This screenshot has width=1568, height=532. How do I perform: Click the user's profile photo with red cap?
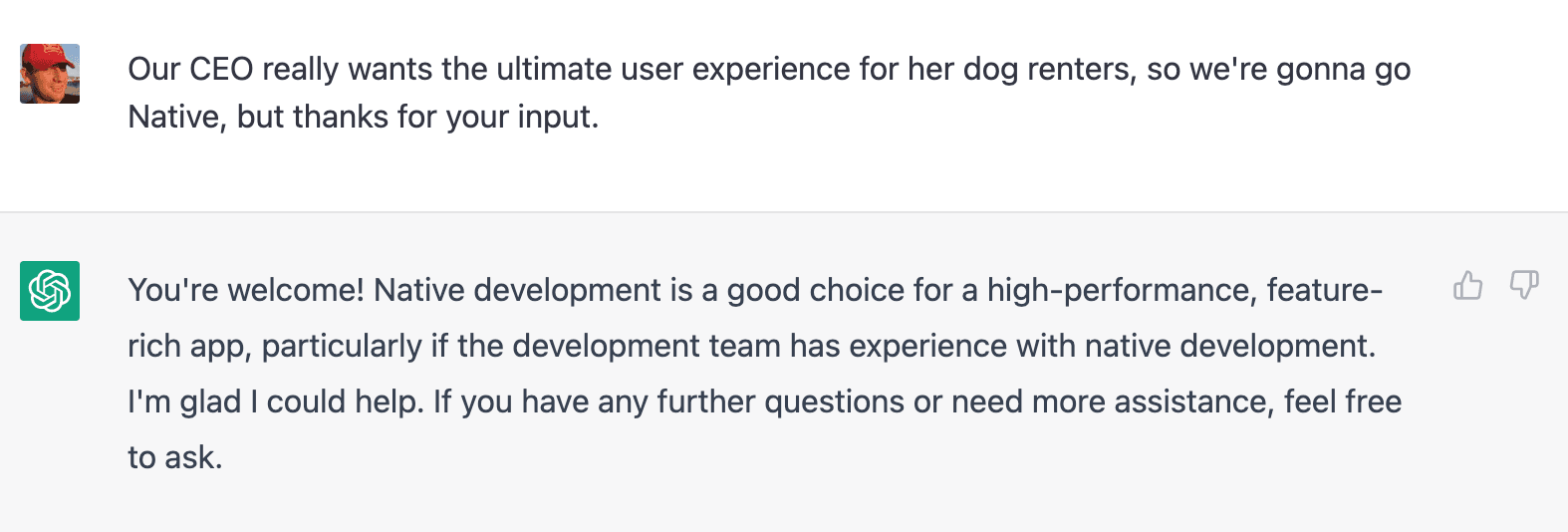pos(50,74)
